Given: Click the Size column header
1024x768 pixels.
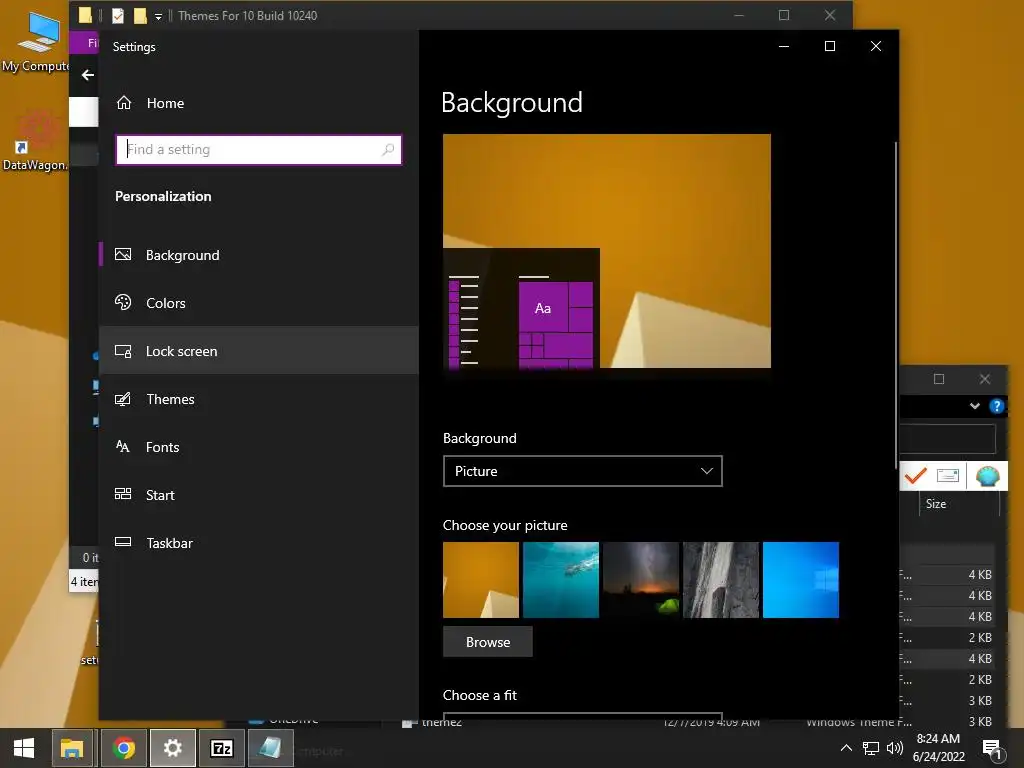Looking at the screenshot, I should click(936, 504).
